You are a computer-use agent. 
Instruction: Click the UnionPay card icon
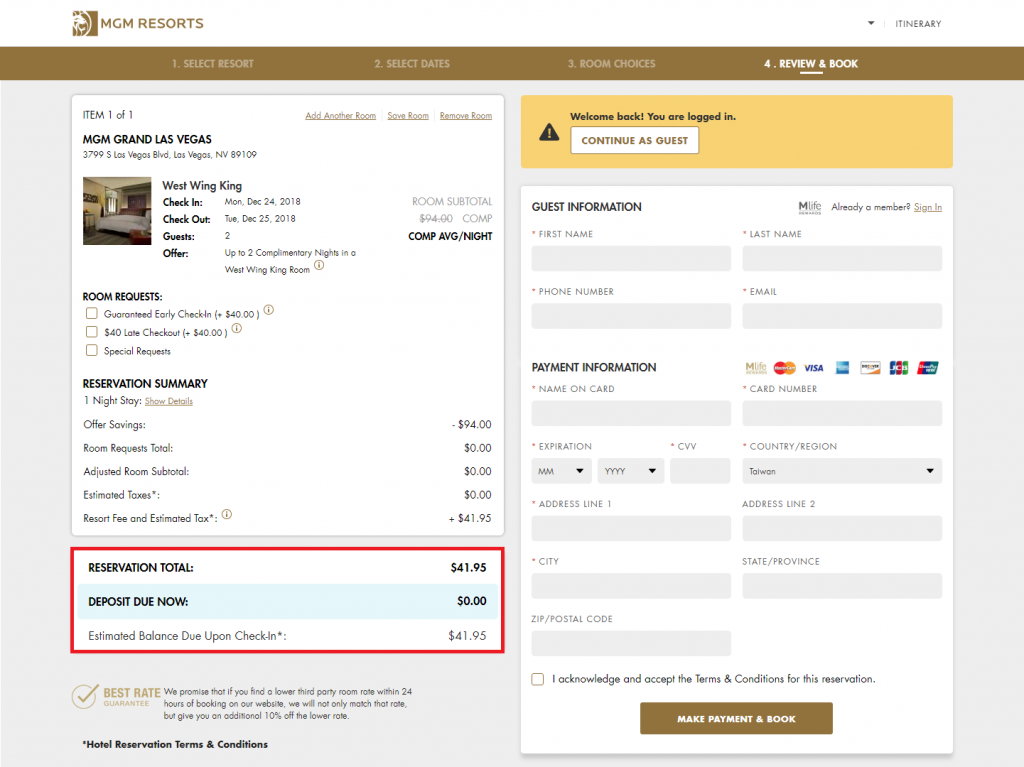(x=927, y=368)
